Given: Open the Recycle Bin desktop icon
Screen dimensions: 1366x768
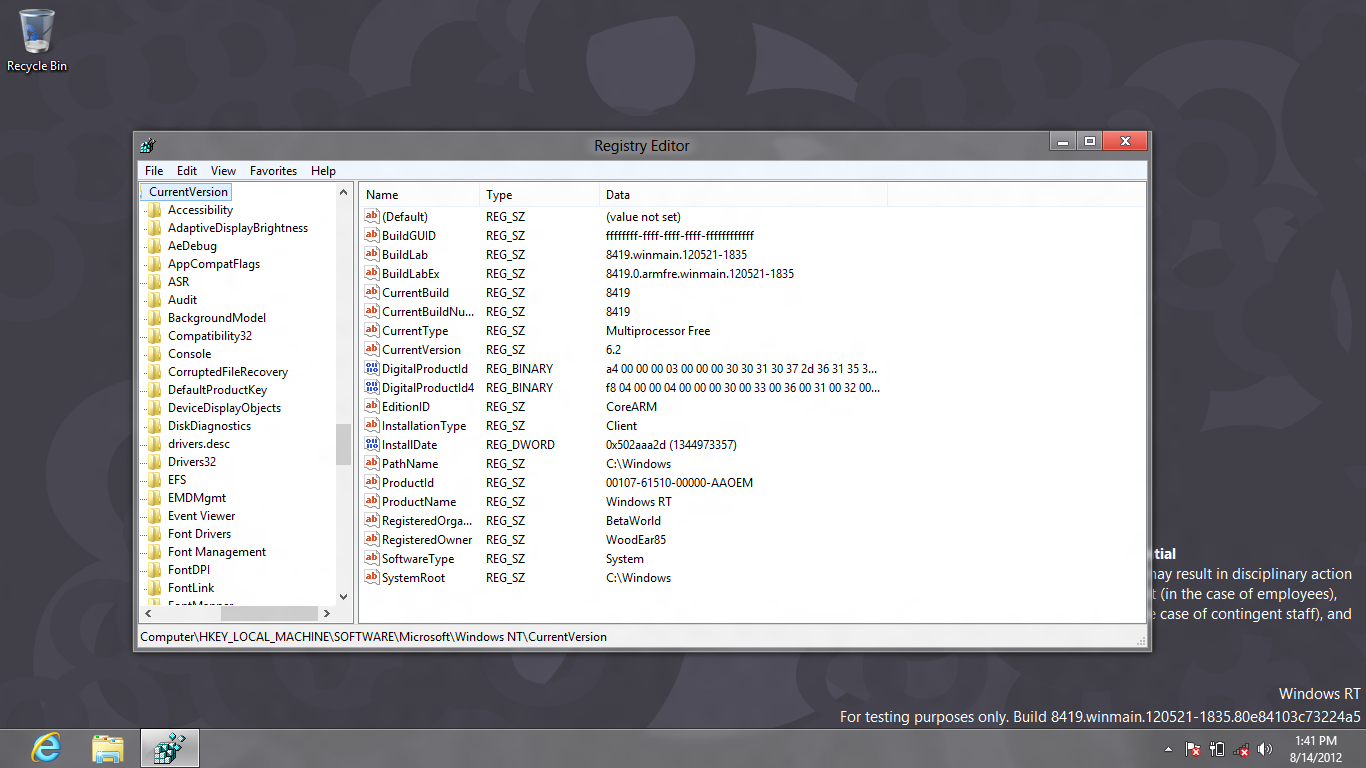Looking at the screenshot, I should pyautogui.click(x=37, y=40).
